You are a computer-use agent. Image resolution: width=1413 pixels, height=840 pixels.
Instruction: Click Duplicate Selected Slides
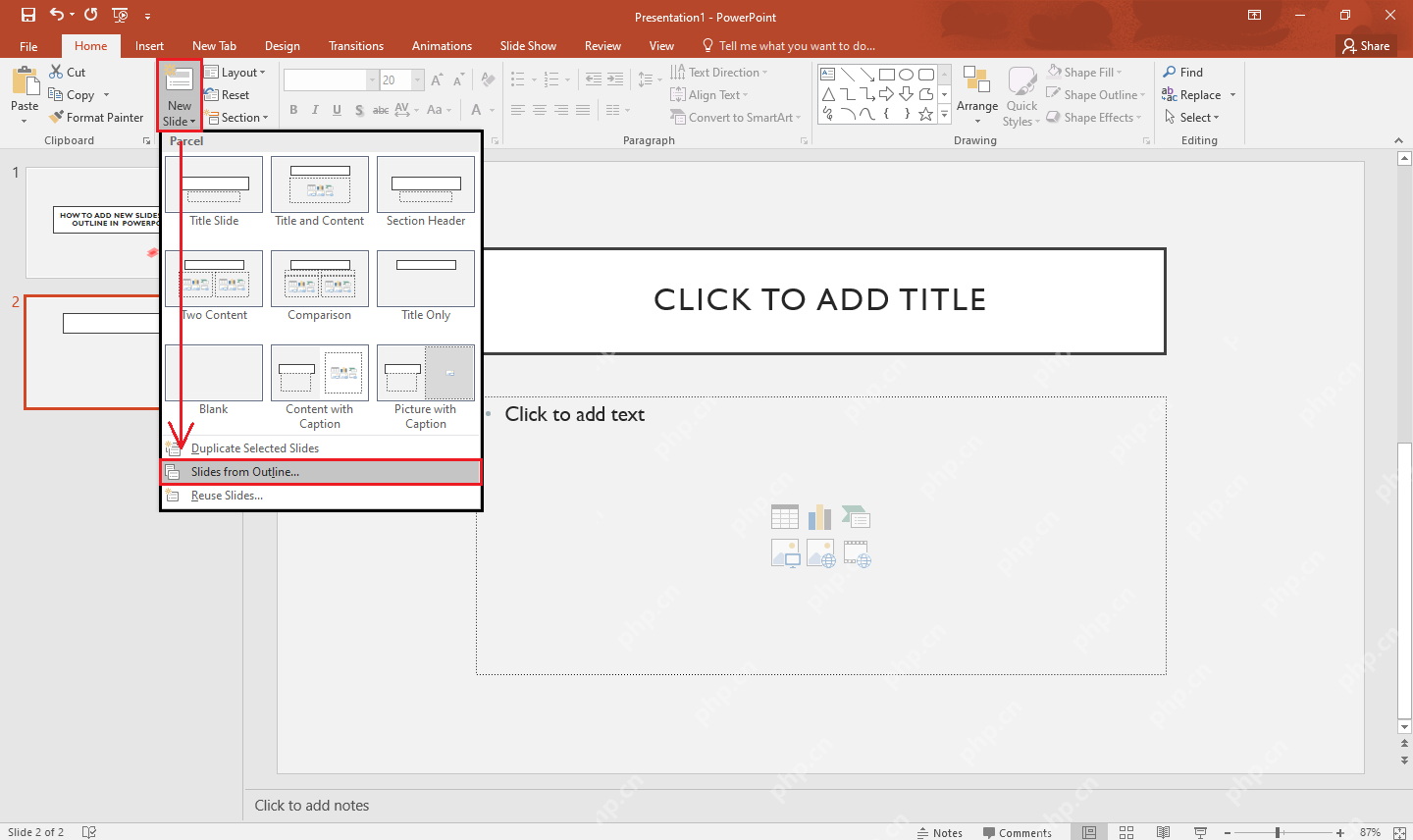(x=321, y=448)
